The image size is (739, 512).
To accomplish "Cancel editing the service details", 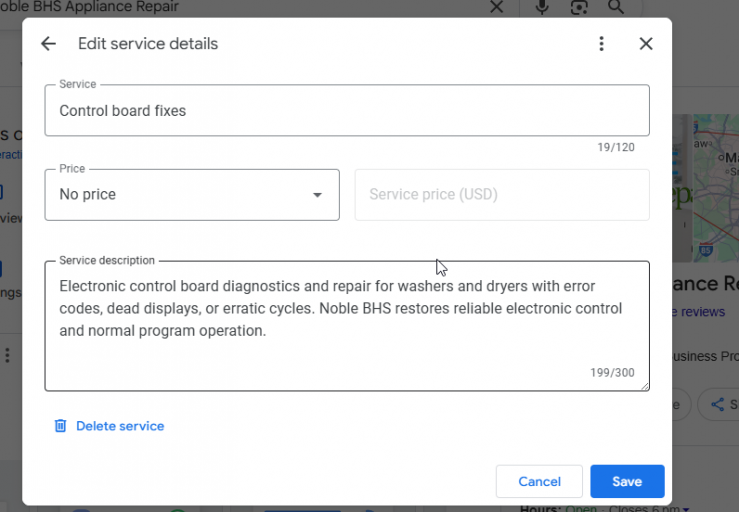I will [539, 481].
